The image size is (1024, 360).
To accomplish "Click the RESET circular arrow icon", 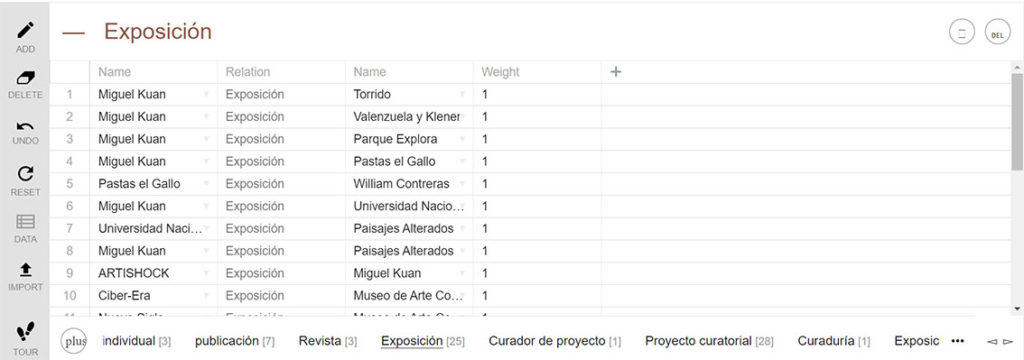I will [x=25, y=174].
